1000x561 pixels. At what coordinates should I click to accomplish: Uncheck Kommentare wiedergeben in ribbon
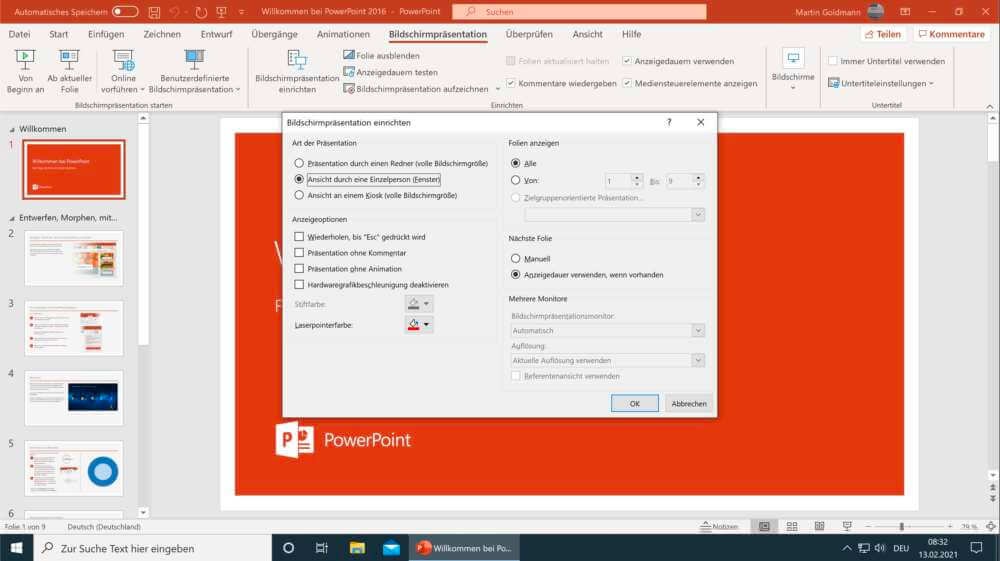click(510, 83)
